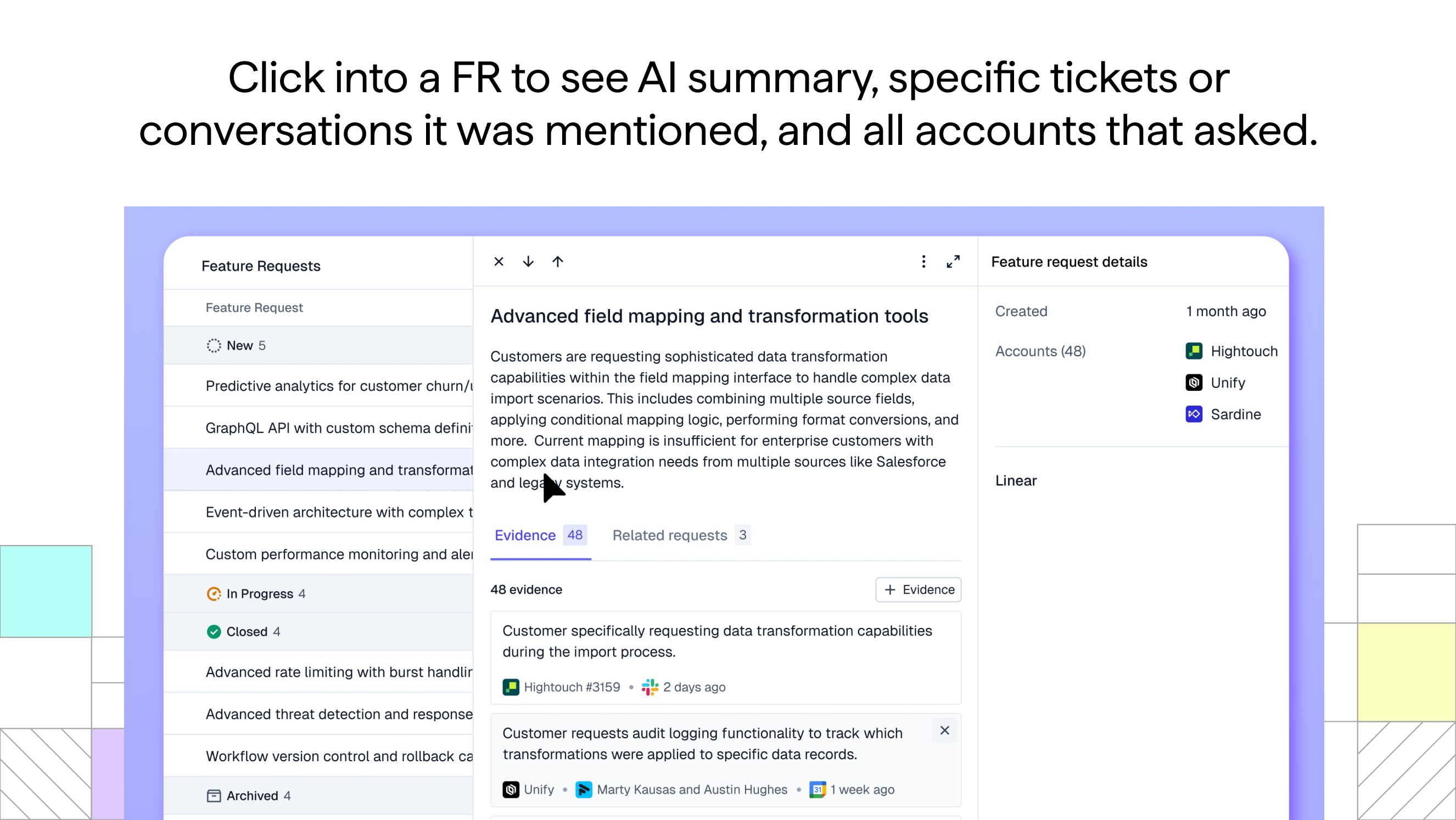
Task: Dismiss the Unify audit logging evidence card
Action: pos(944,730)
